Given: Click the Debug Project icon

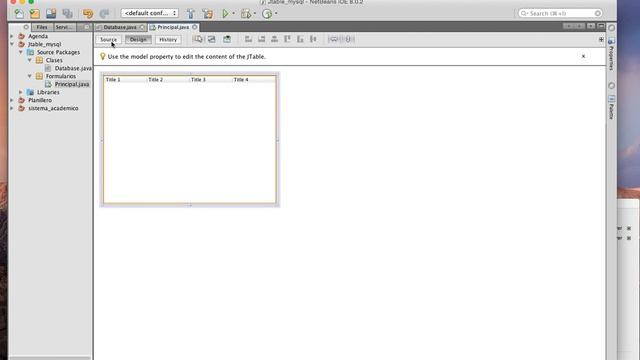Looking at the screenshot, I should point(246,13).
